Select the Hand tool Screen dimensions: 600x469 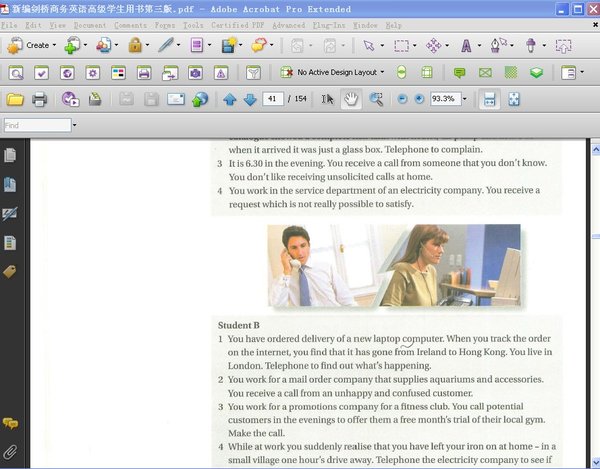351,99
